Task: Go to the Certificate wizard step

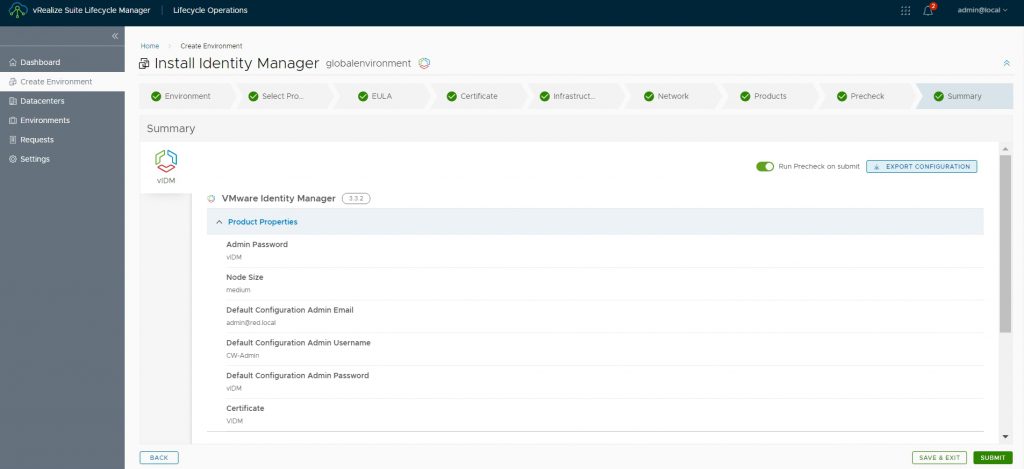Action: pyautogui.click(x=478, y=96)
